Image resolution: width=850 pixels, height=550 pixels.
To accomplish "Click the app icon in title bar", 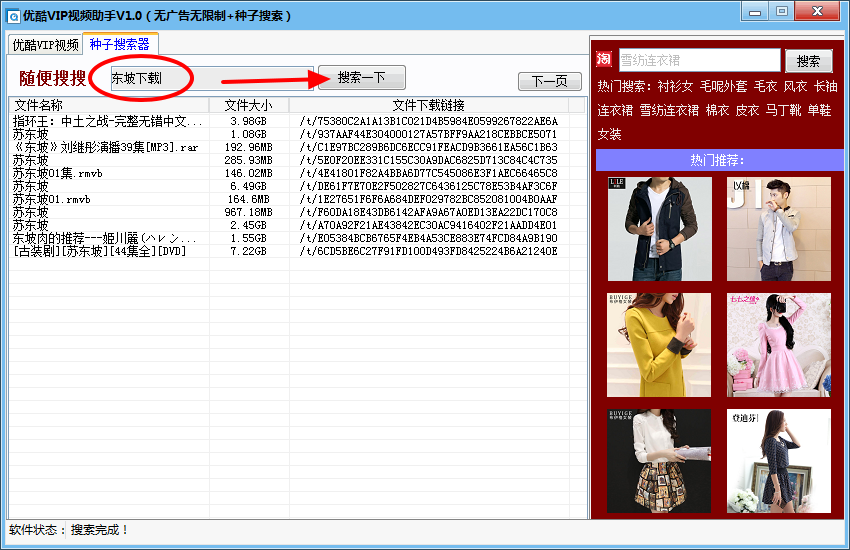I will pos(13,16).
